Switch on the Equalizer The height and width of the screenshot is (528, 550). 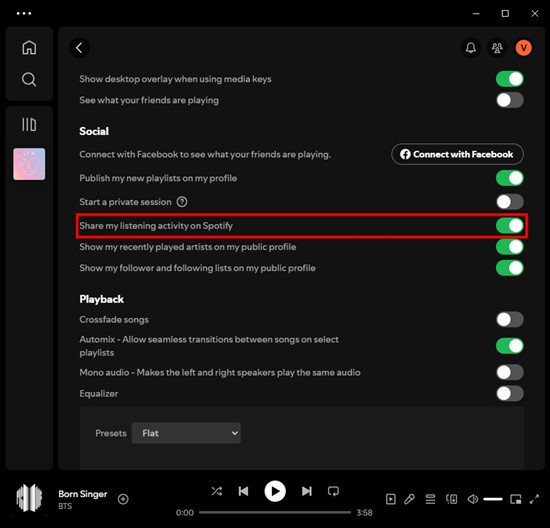510,394
